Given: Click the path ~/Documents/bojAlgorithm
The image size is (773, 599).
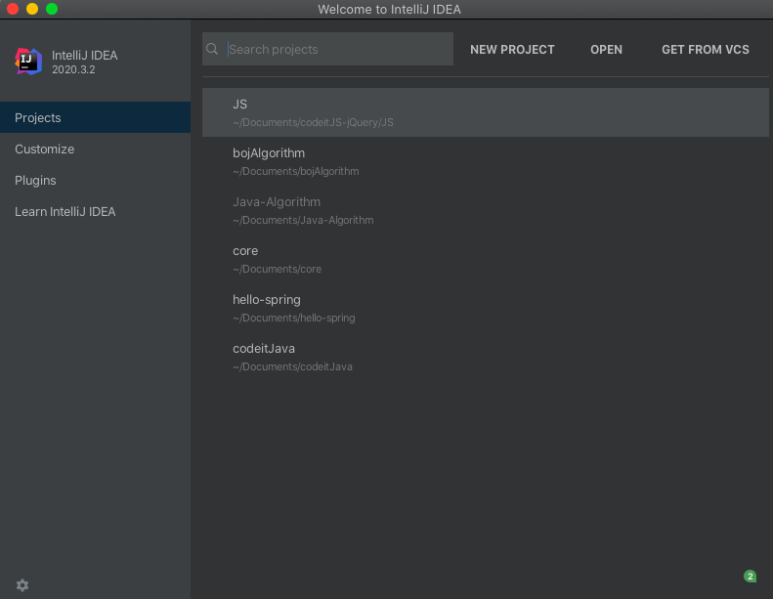Looking at the screenshot, I should click(296, 171).
